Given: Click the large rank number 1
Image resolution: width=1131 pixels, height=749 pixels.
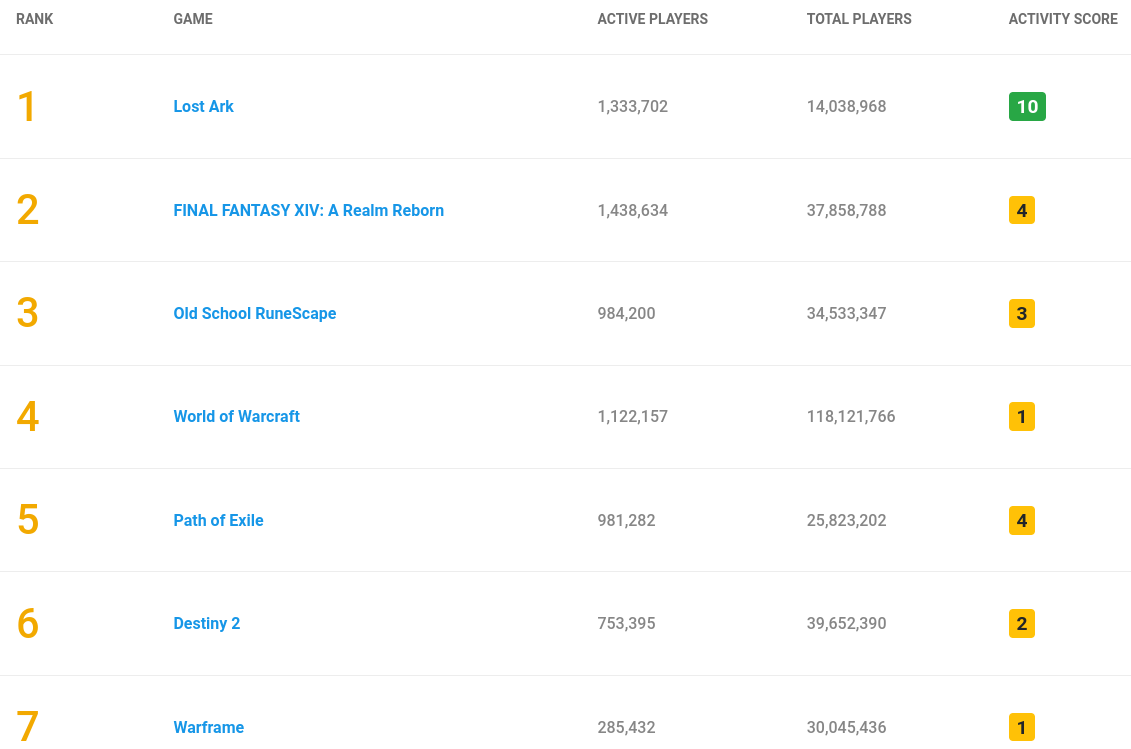Looking at the screenshot, I should pos(27,107).
